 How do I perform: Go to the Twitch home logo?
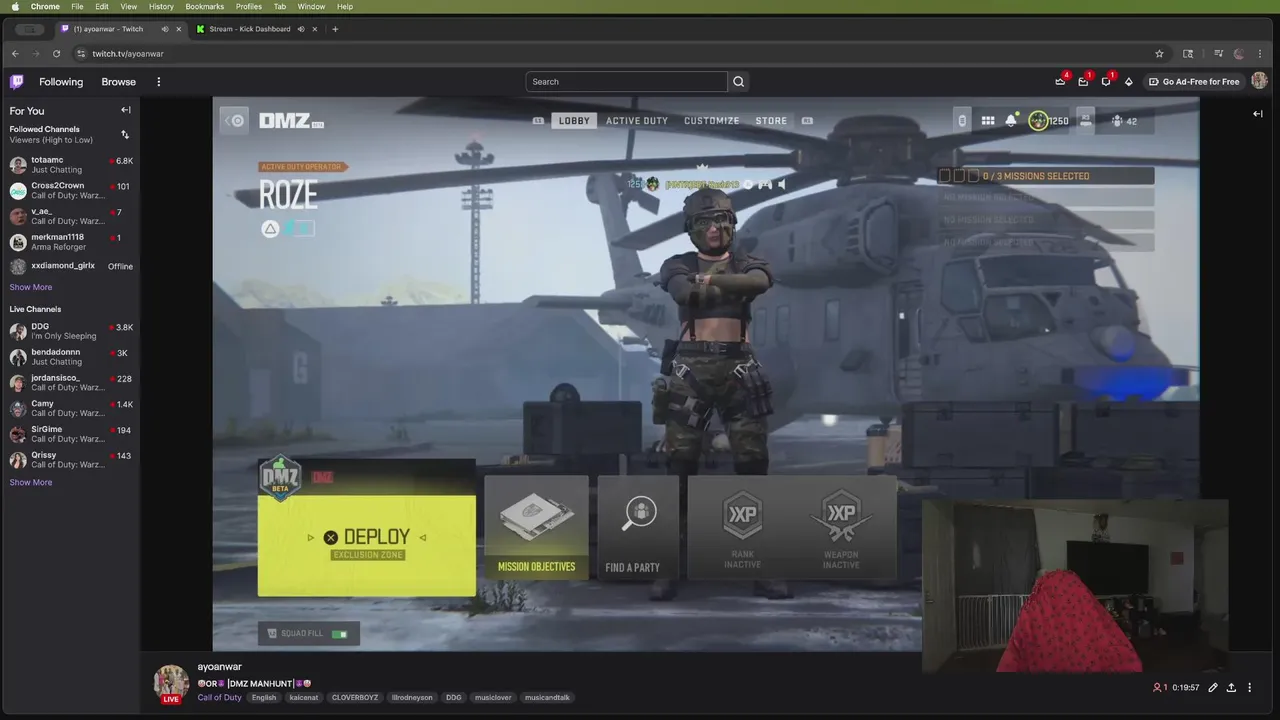point(16,82)
